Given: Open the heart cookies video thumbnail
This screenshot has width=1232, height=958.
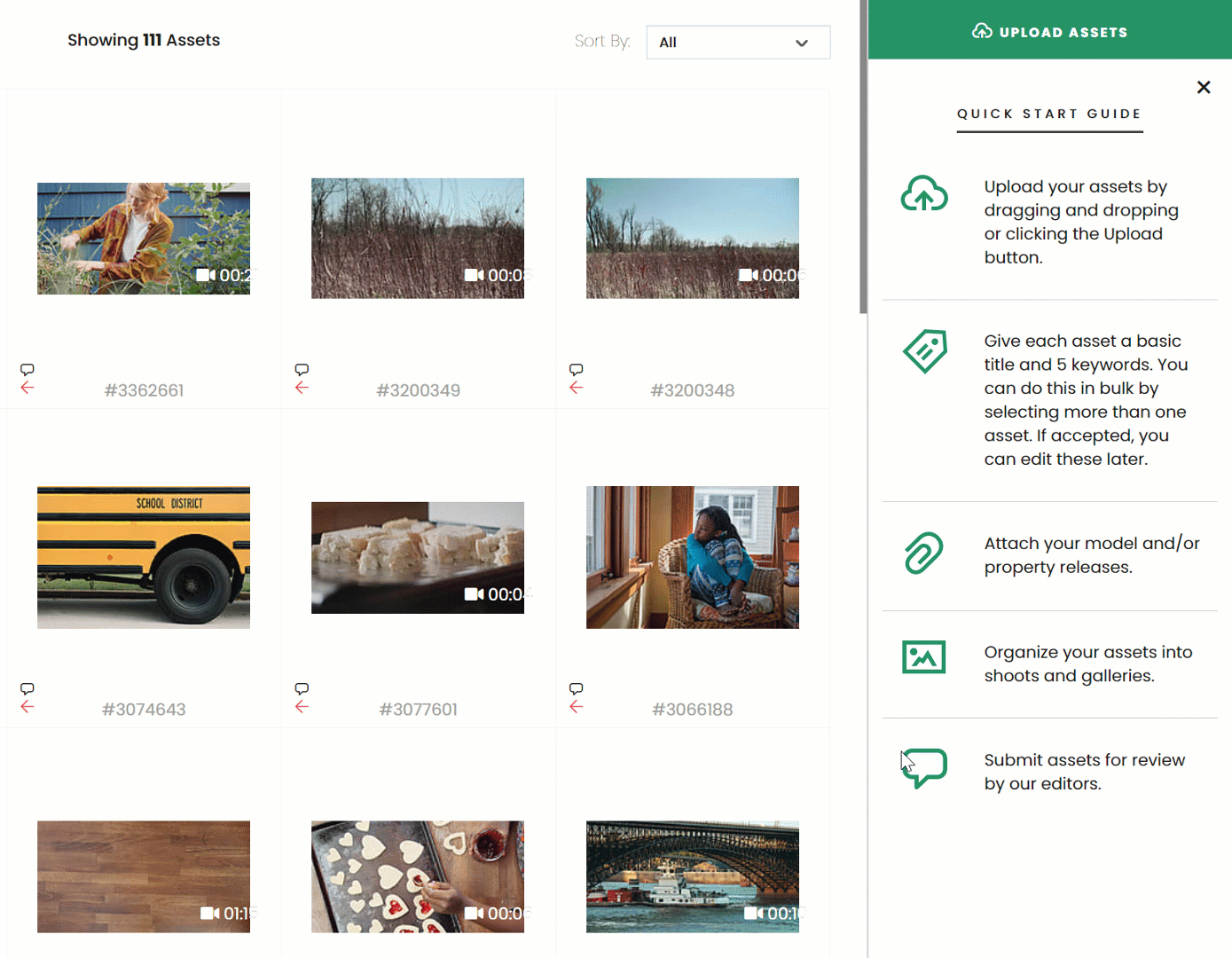Looking at the screenshot, I should 418,876.
